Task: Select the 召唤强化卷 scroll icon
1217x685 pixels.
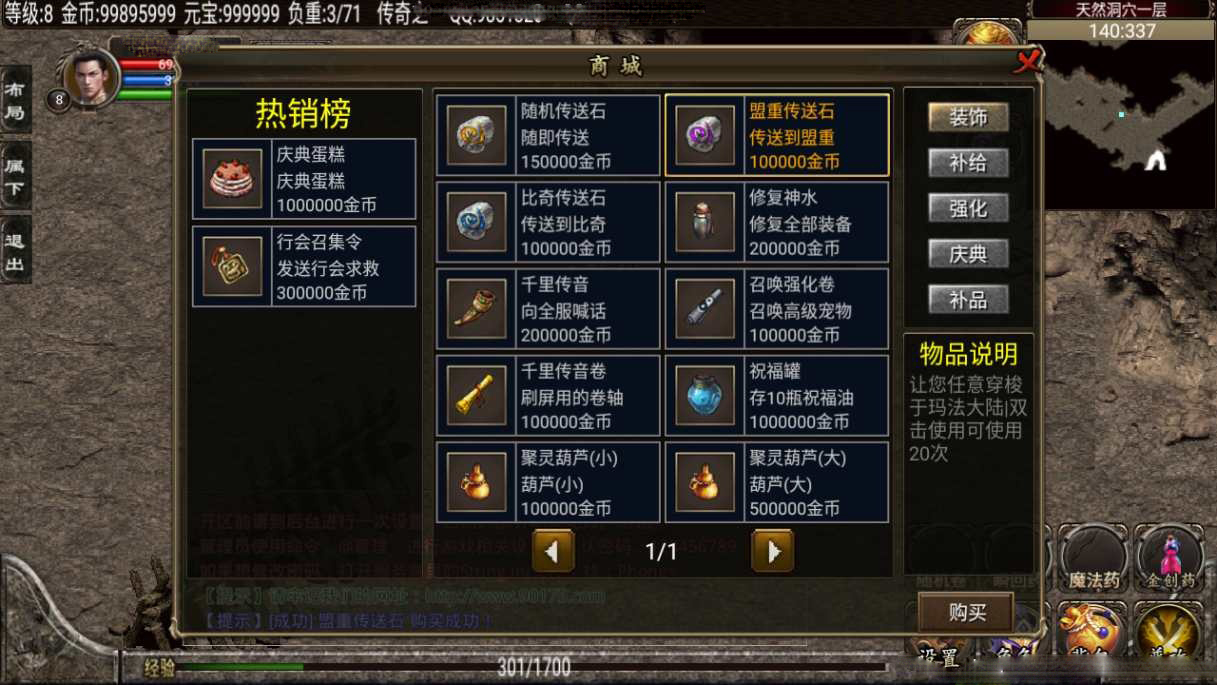Action: coord(705,309)
